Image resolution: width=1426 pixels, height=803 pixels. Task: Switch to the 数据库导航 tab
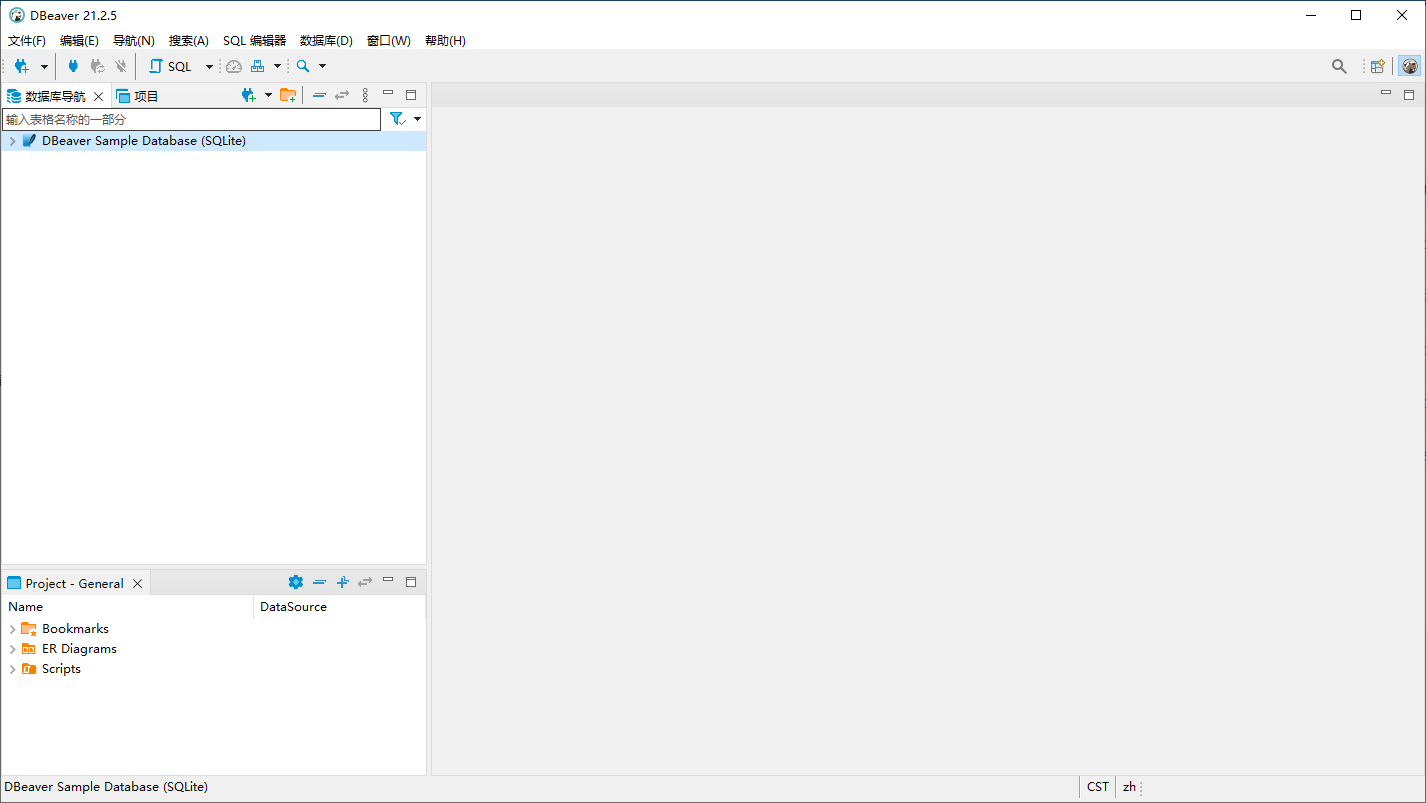[x=55, y=96]
